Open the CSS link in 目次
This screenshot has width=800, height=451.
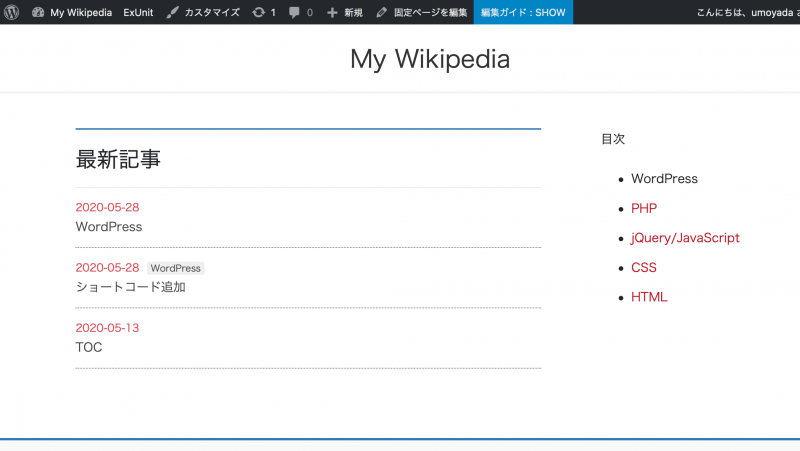point(644,268)
